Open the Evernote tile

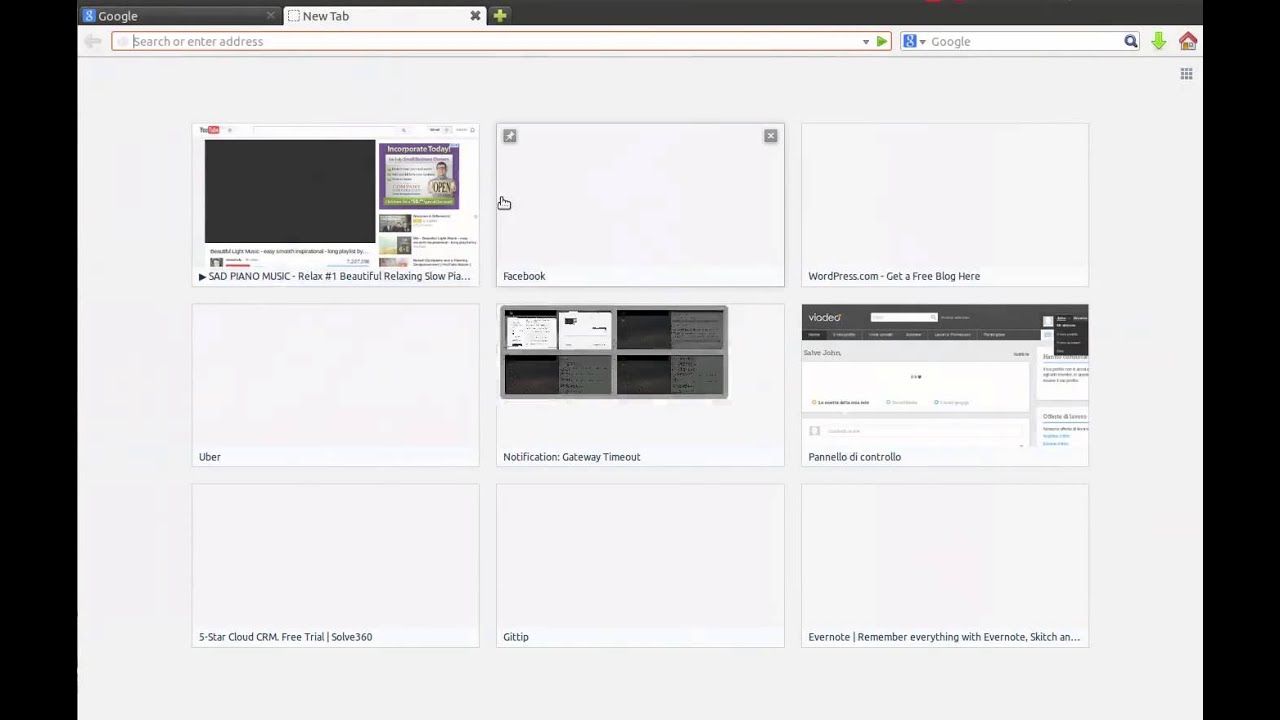click(944, 565)
